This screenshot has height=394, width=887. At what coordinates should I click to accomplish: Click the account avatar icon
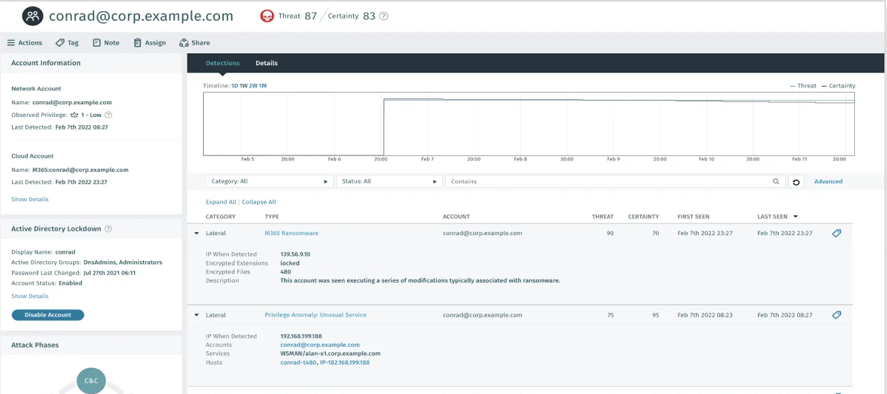tap(32, 16)
